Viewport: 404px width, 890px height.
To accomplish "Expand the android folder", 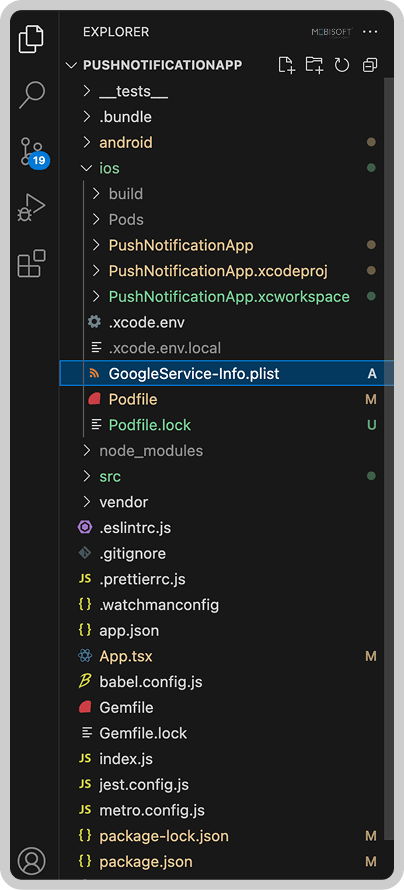I will coord(86,142).
